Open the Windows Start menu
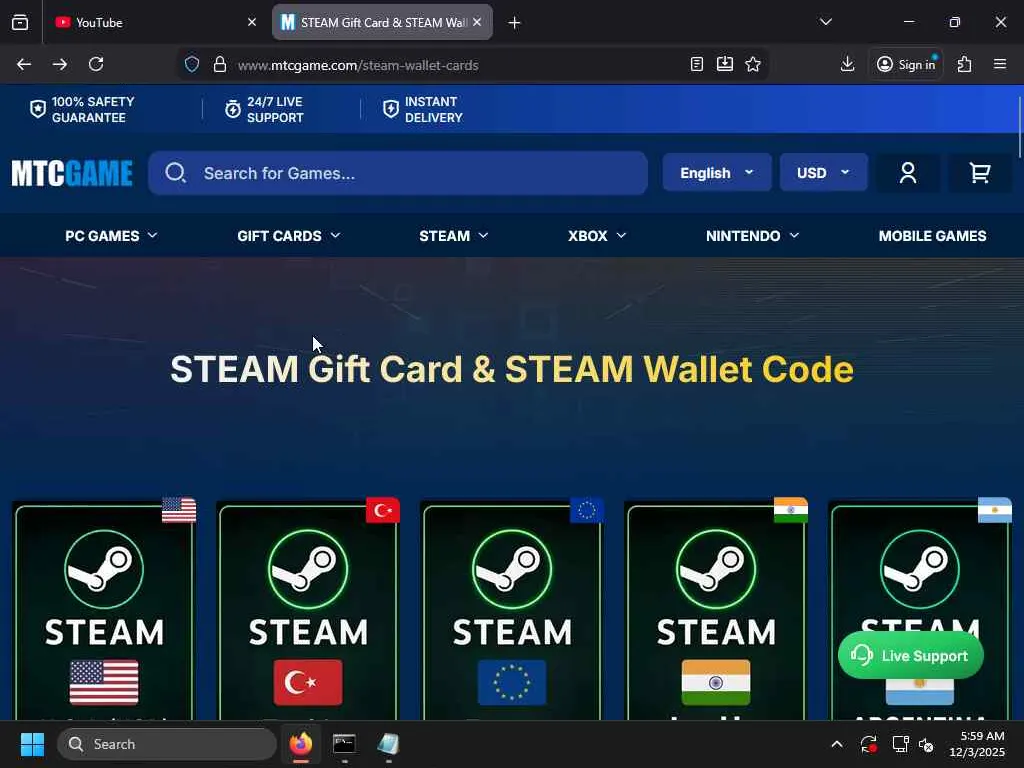 [32, 744]
